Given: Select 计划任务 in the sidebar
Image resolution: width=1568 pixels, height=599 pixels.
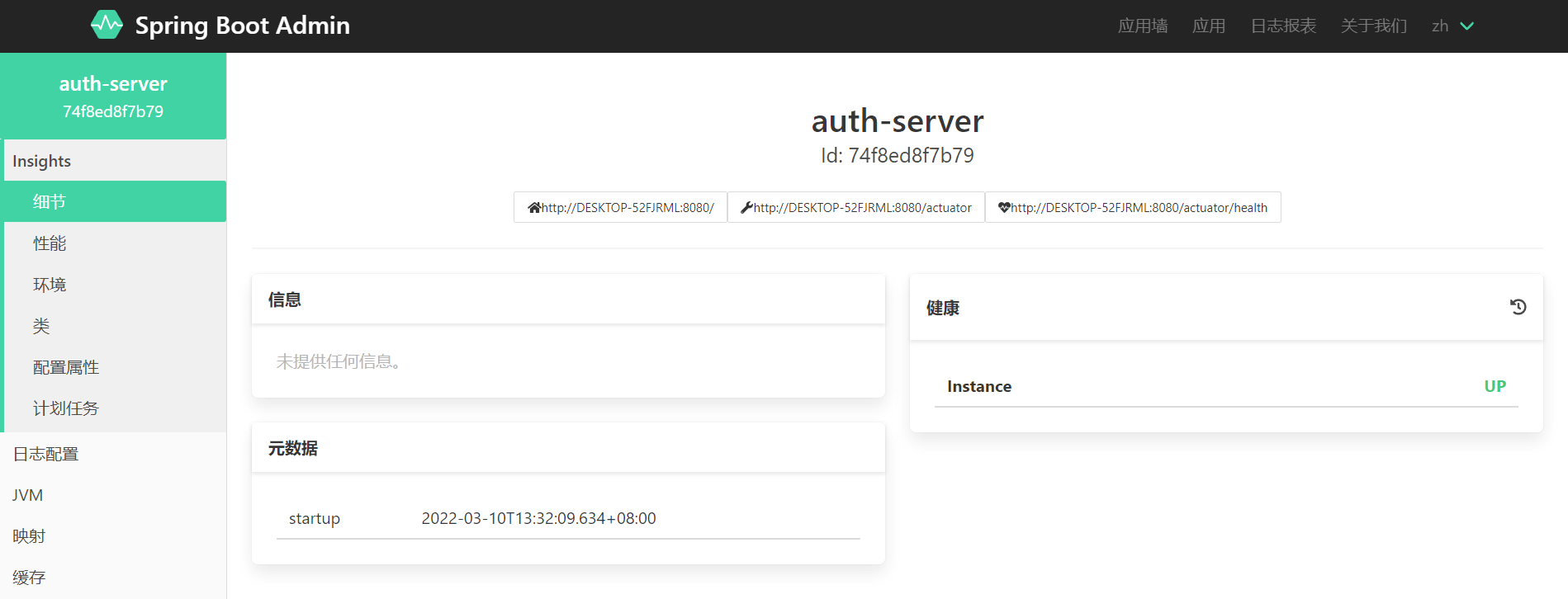Looking at the screenshot, I should 115,408.
